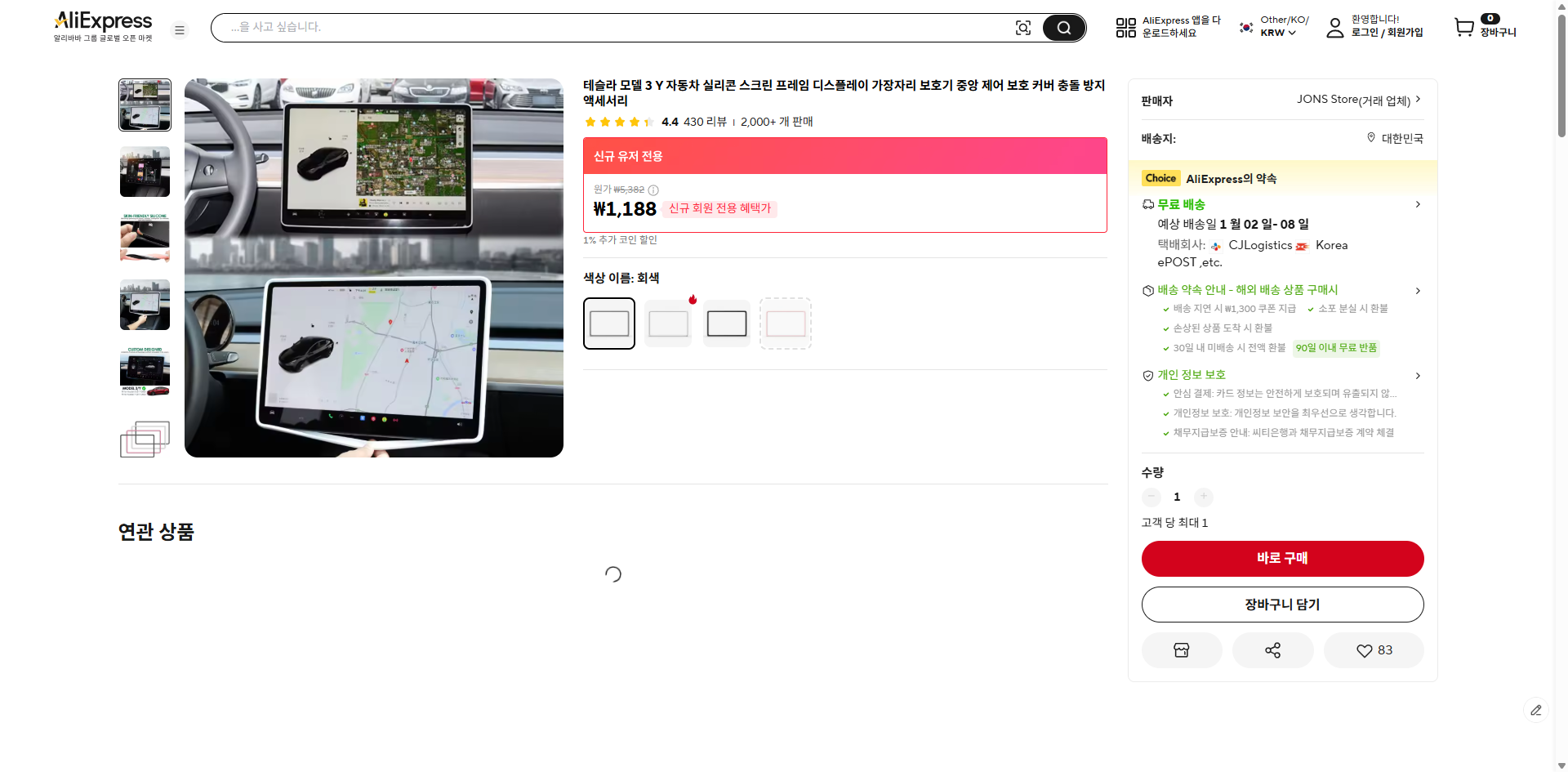The image size is (1568, 772).
Task: Select the black frame color option
Action: (726, 323)
